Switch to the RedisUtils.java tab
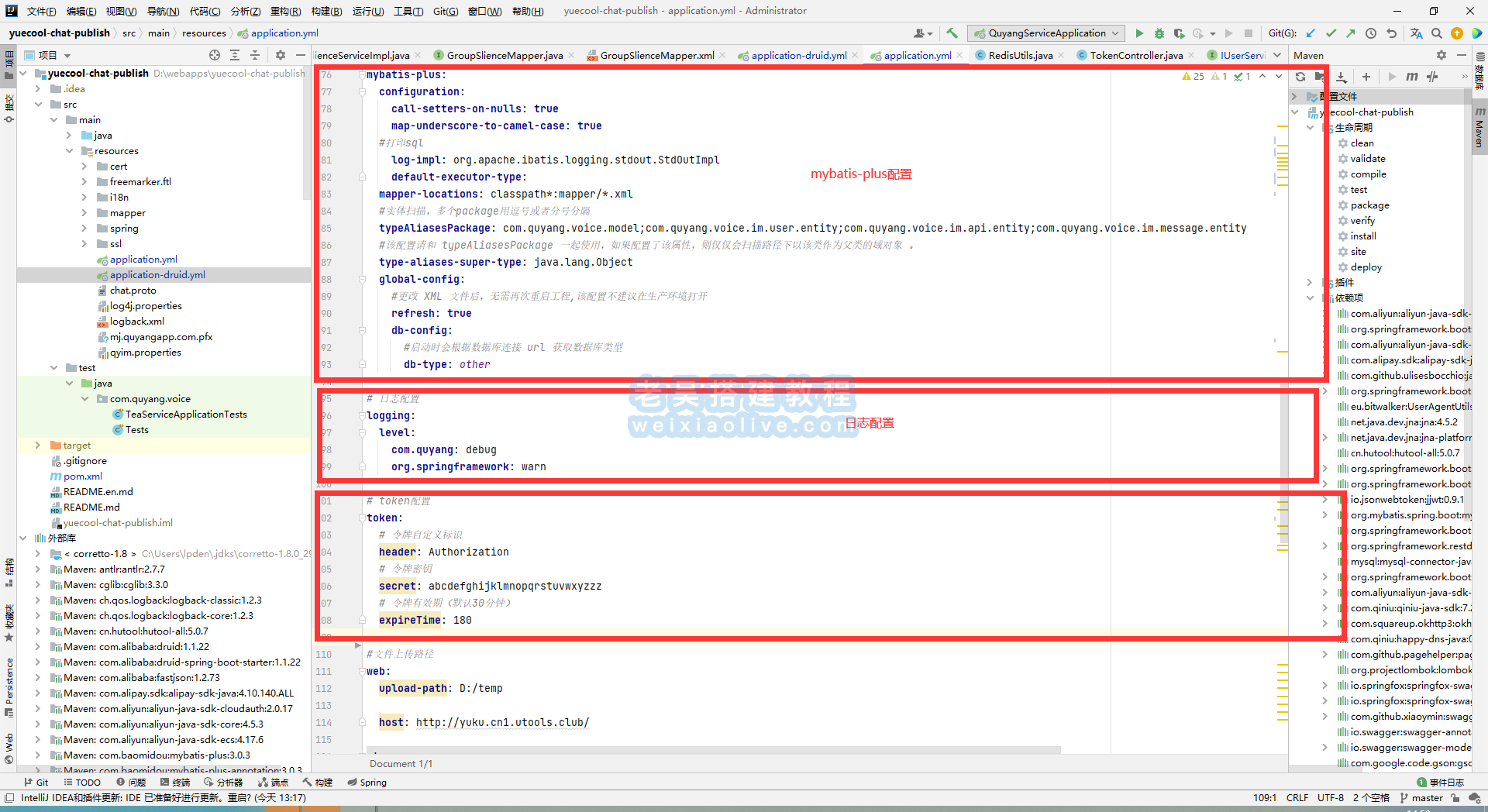The height and width of the screenshot is (812, 1488). coord(1020,55)
